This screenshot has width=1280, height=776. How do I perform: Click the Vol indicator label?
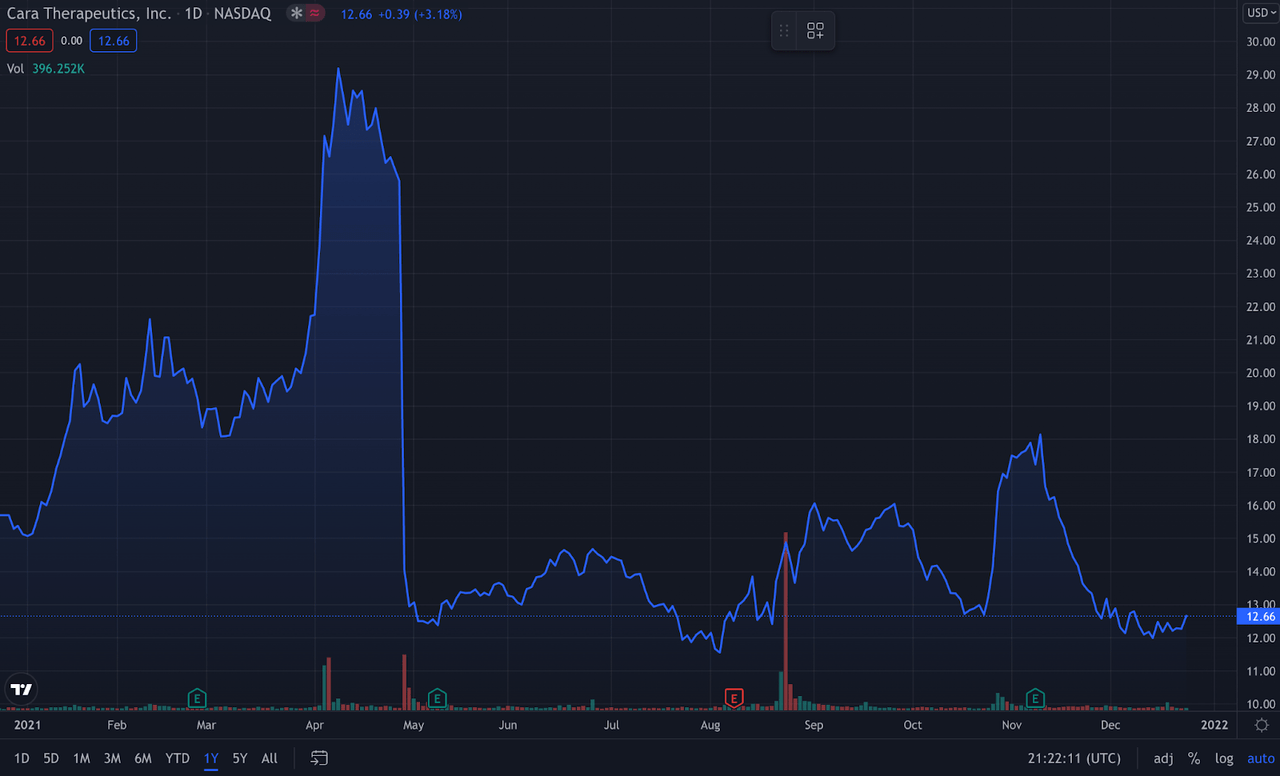pos(15,69)
